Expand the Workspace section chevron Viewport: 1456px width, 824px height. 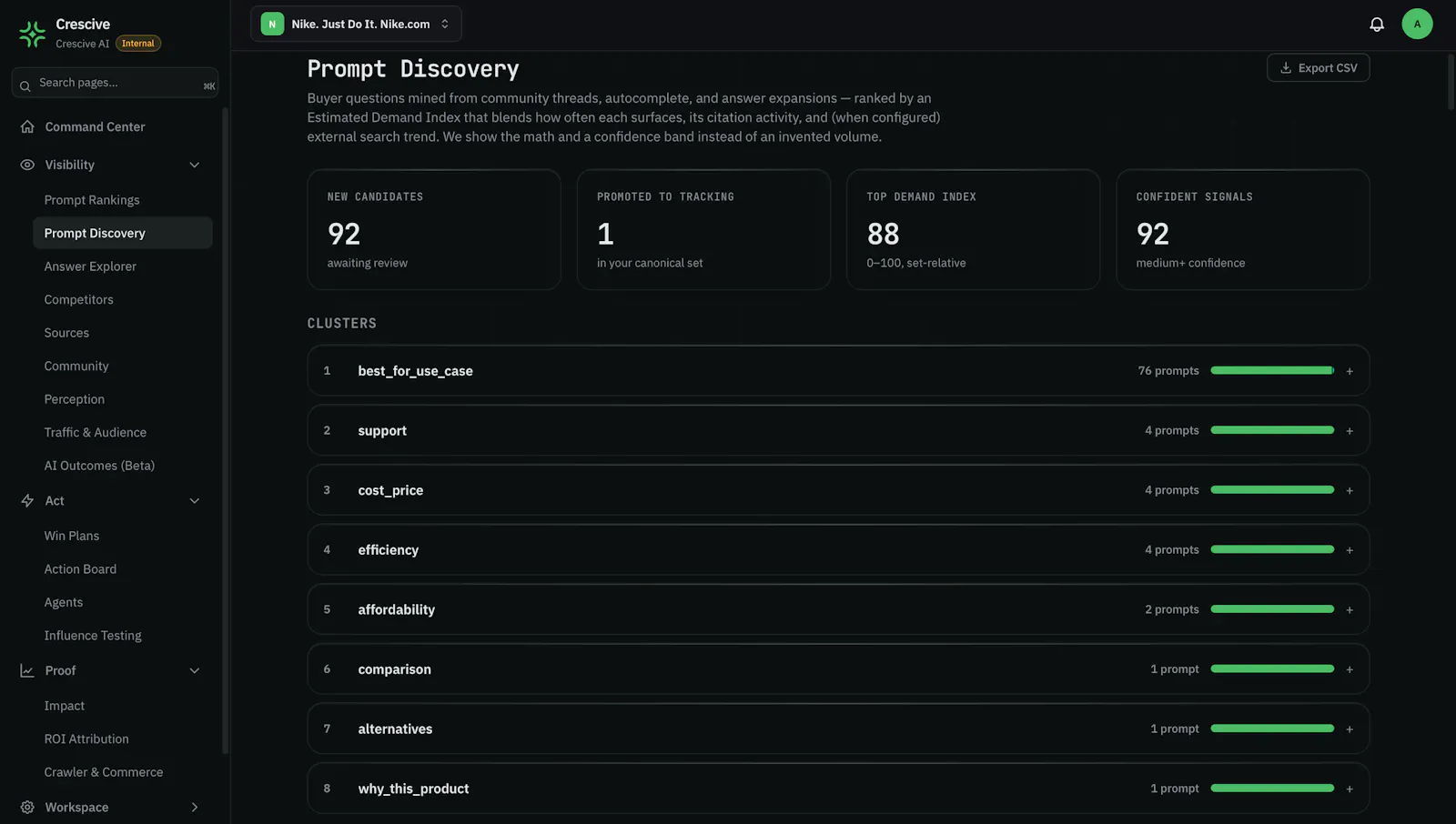tap(194, 808)
